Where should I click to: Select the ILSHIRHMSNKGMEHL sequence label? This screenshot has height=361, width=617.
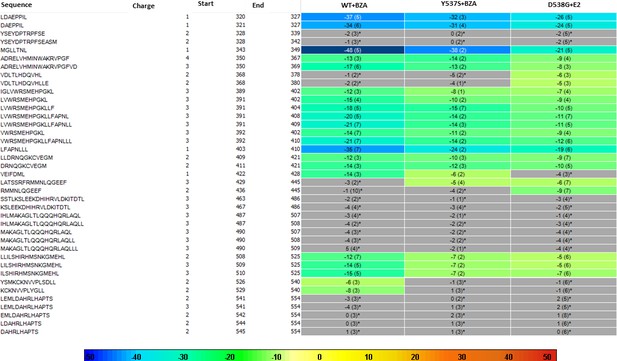coord(30,274)
